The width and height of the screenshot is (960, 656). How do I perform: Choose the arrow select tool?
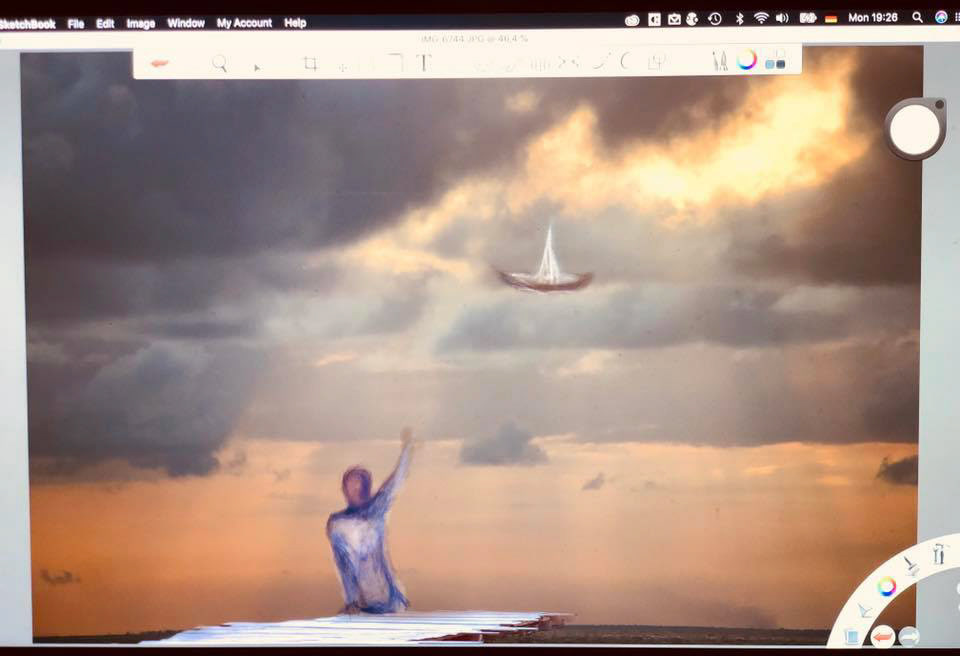pos(257,67)
